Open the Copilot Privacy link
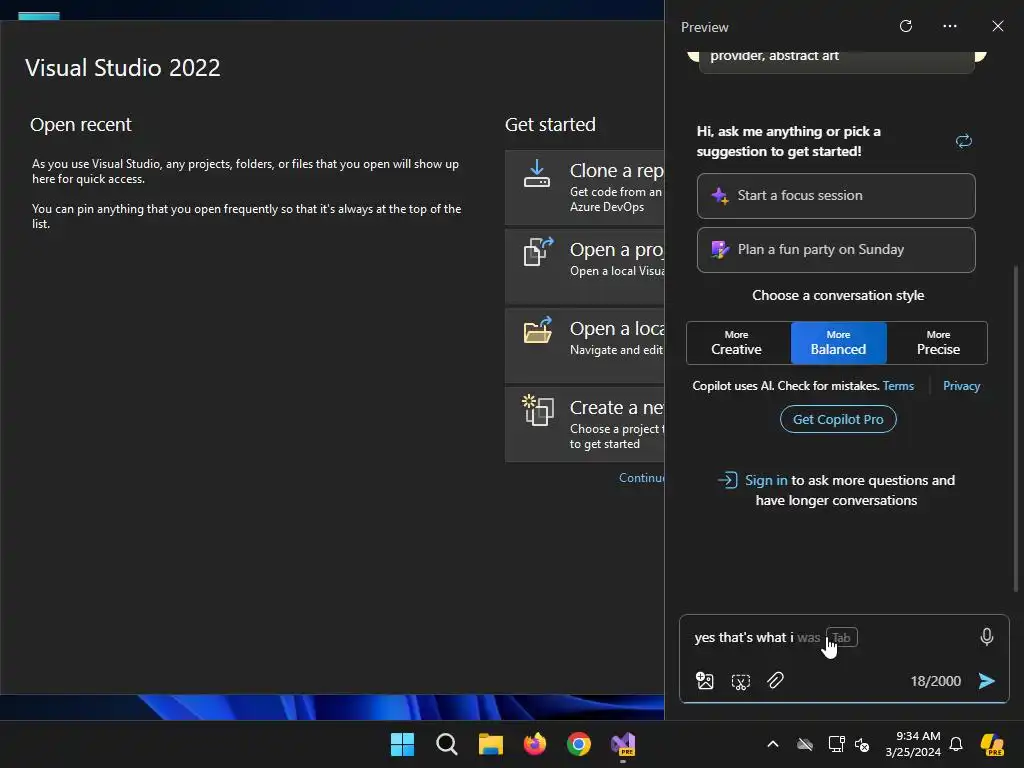The image size is (1024, 768). coord(961,386)
